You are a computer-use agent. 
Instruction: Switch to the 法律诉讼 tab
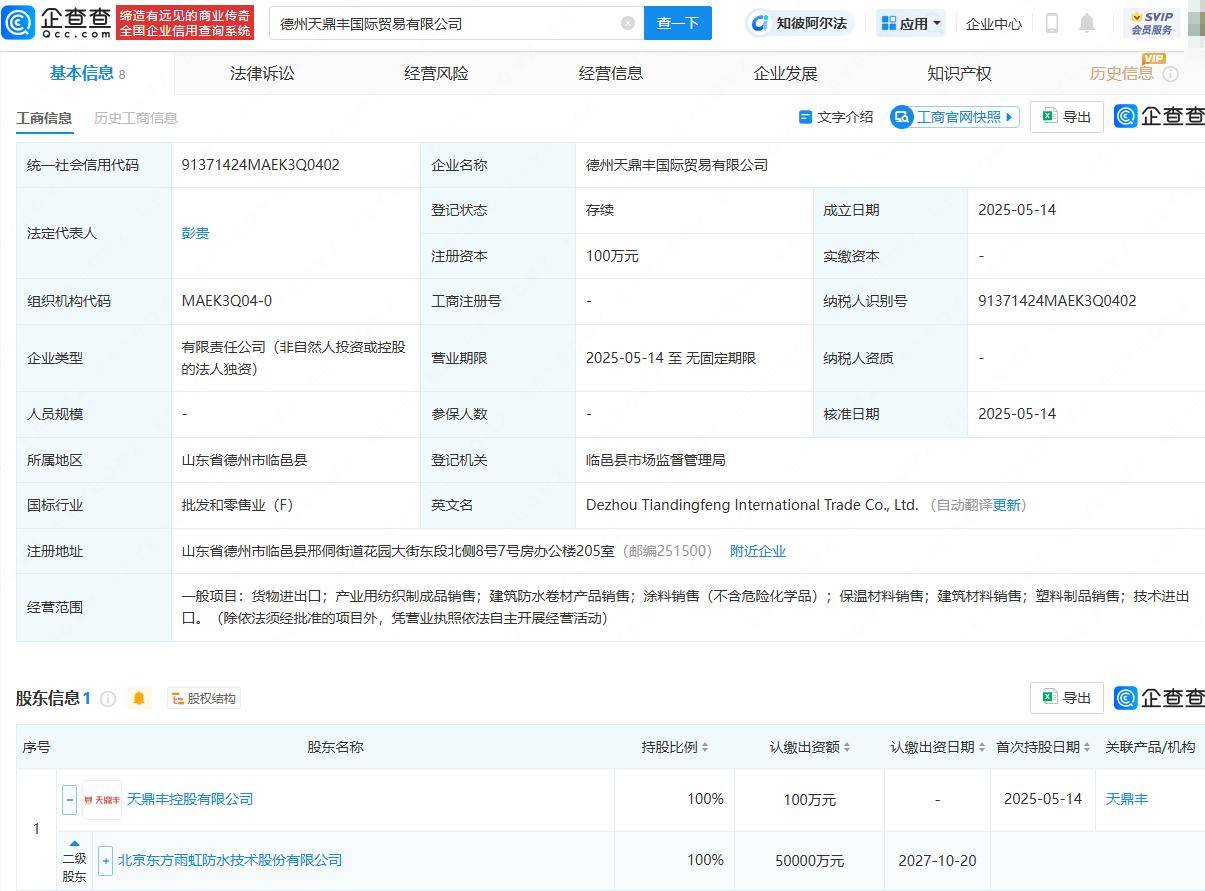pyautogui.click(x=262, y=73)
